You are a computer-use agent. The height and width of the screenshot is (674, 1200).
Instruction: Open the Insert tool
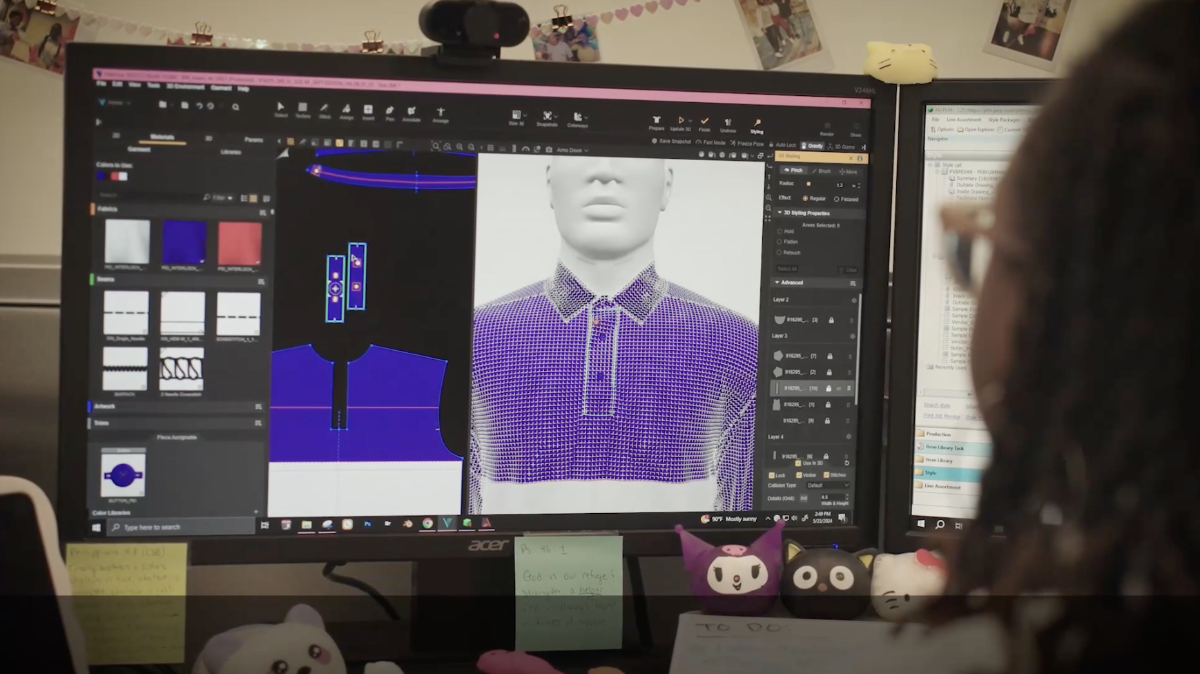tap(368, 111)
